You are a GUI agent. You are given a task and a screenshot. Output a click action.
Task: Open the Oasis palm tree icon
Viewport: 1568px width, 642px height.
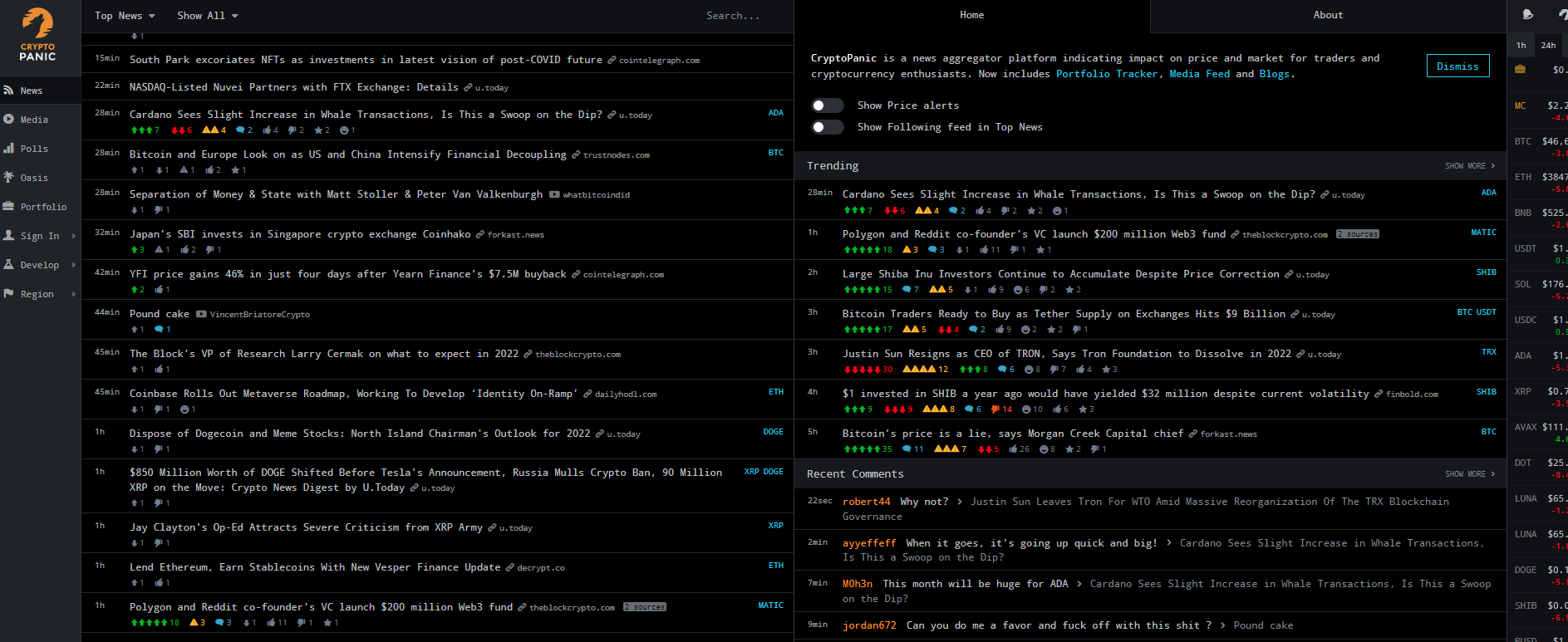click(x=9, y=177)
